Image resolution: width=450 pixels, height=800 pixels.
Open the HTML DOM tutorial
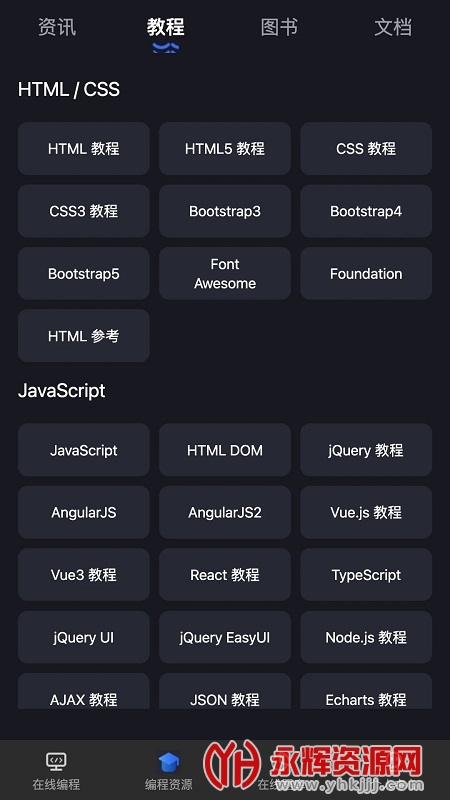[x=225, y=450]
